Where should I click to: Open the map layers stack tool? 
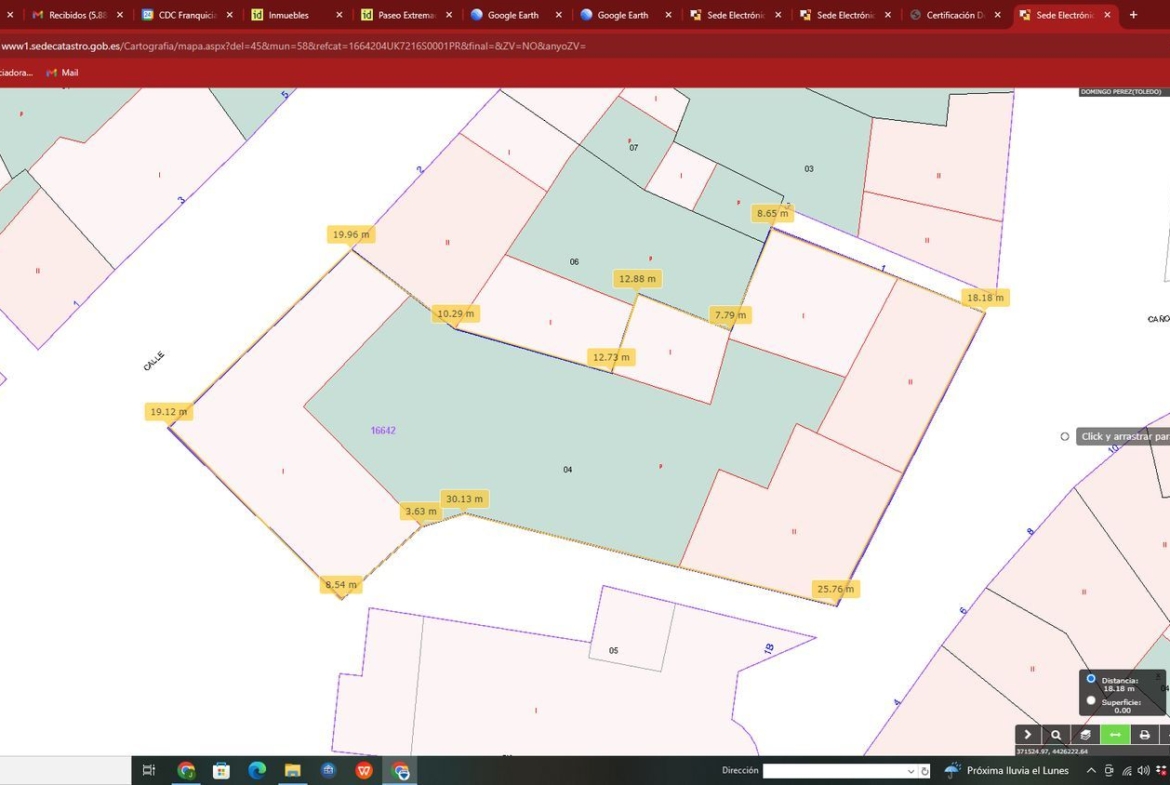[1085, 734]
